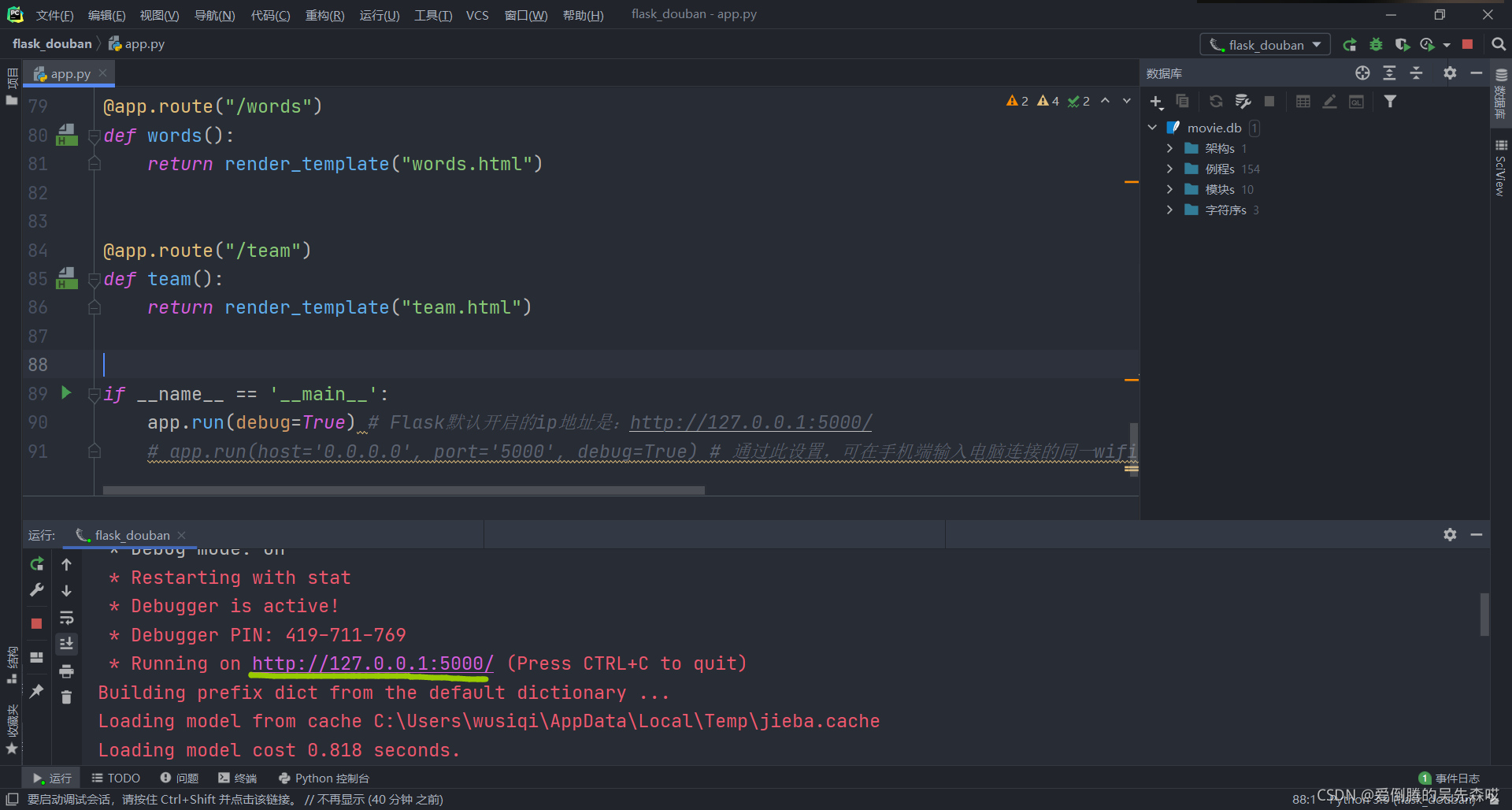Viewport: 1512px width, 810px height.
Task: Open the TODO tool window
Action: coord(116,778)
